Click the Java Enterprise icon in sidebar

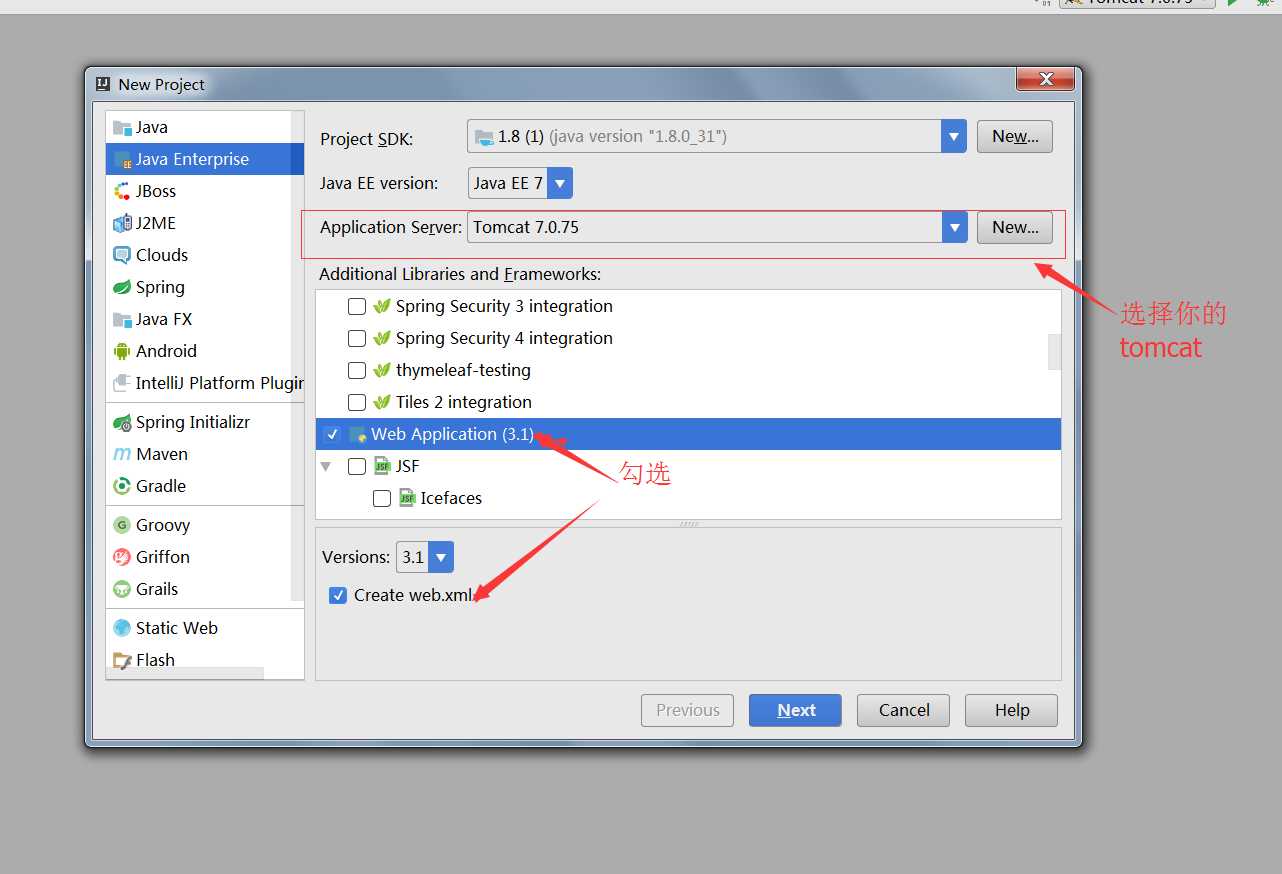[122, 159]
